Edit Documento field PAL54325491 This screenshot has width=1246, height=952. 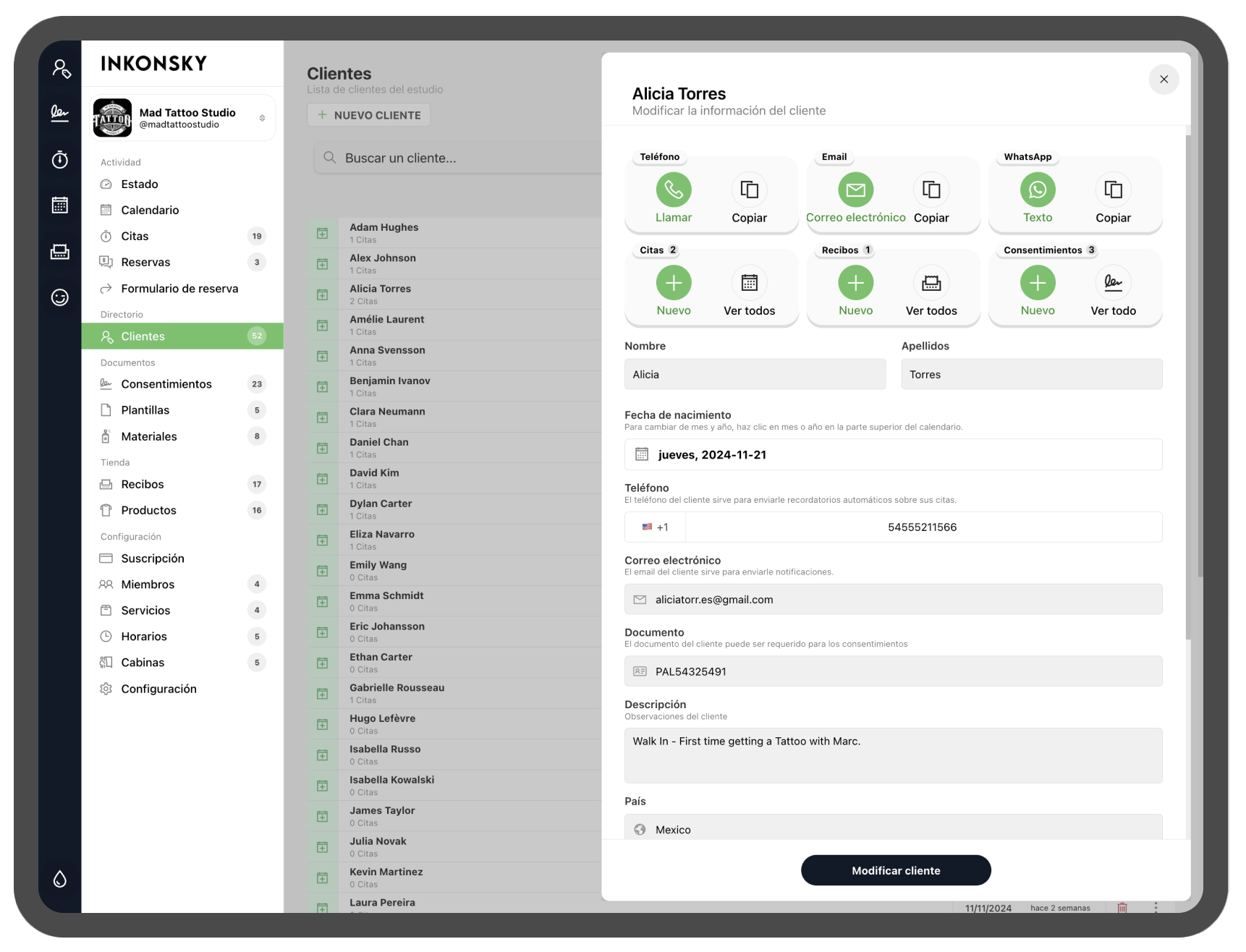pyautogui.click(x=893, y=671)
